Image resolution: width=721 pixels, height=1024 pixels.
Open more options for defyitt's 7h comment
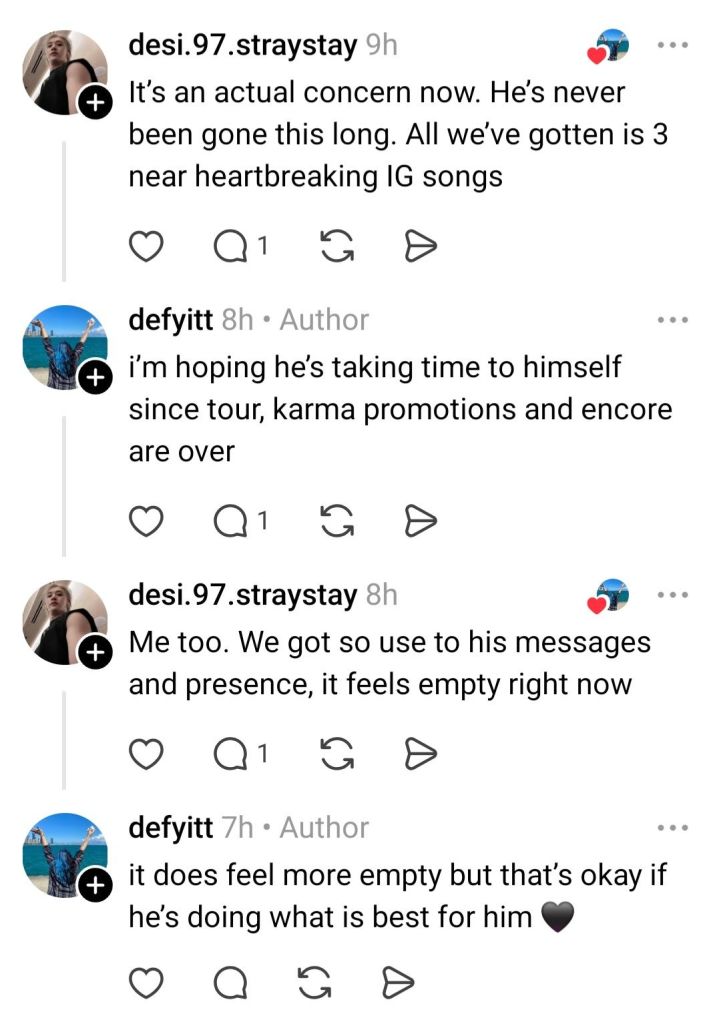672,828
